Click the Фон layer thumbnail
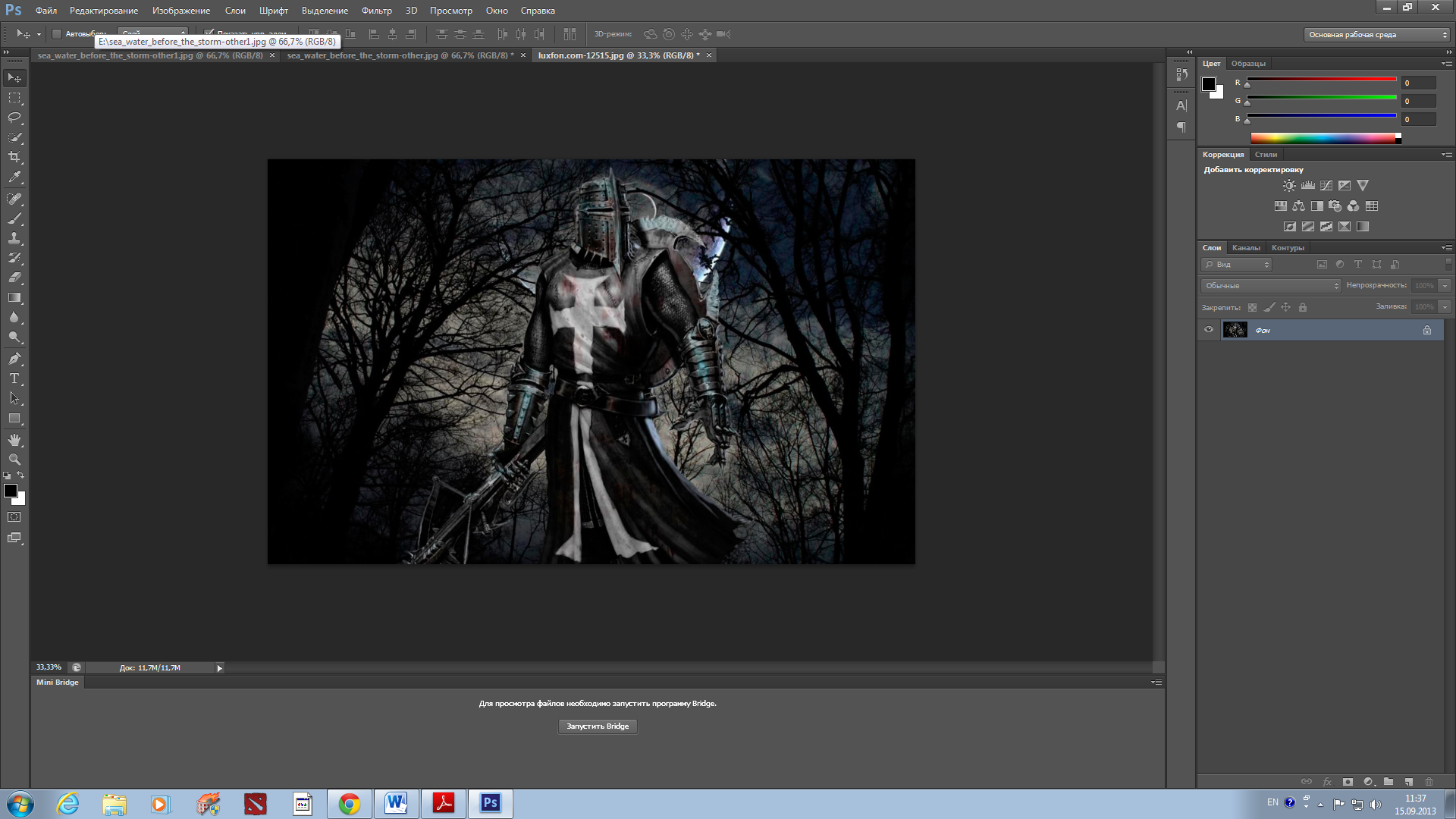 [x=1235, y=330]
